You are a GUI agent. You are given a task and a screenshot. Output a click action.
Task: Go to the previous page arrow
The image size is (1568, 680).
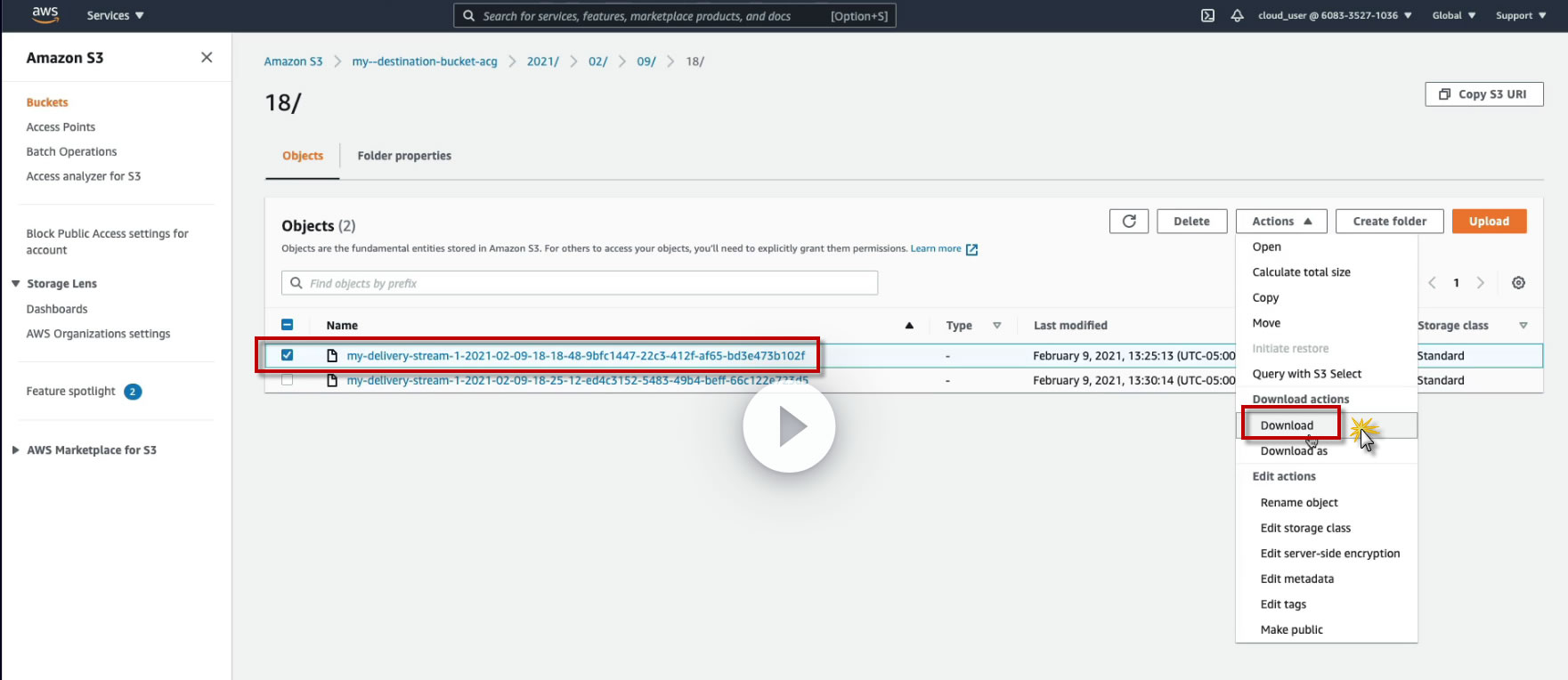coord(1432,283)
